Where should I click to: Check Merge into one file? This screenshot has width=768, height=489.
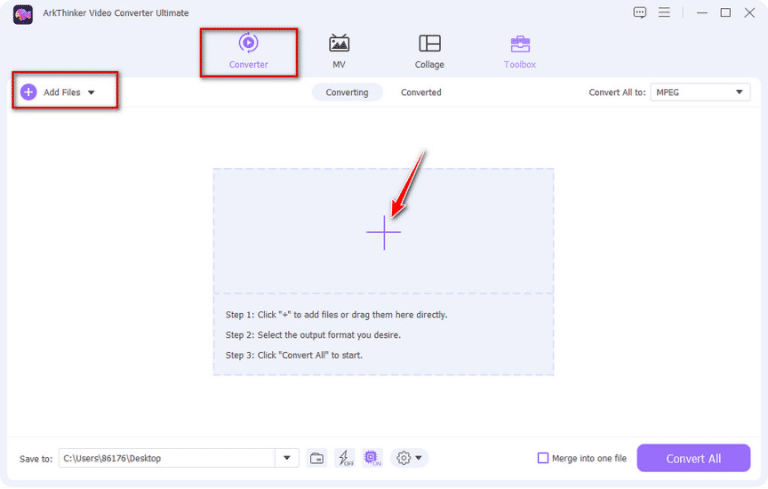[x=543, y=458]
